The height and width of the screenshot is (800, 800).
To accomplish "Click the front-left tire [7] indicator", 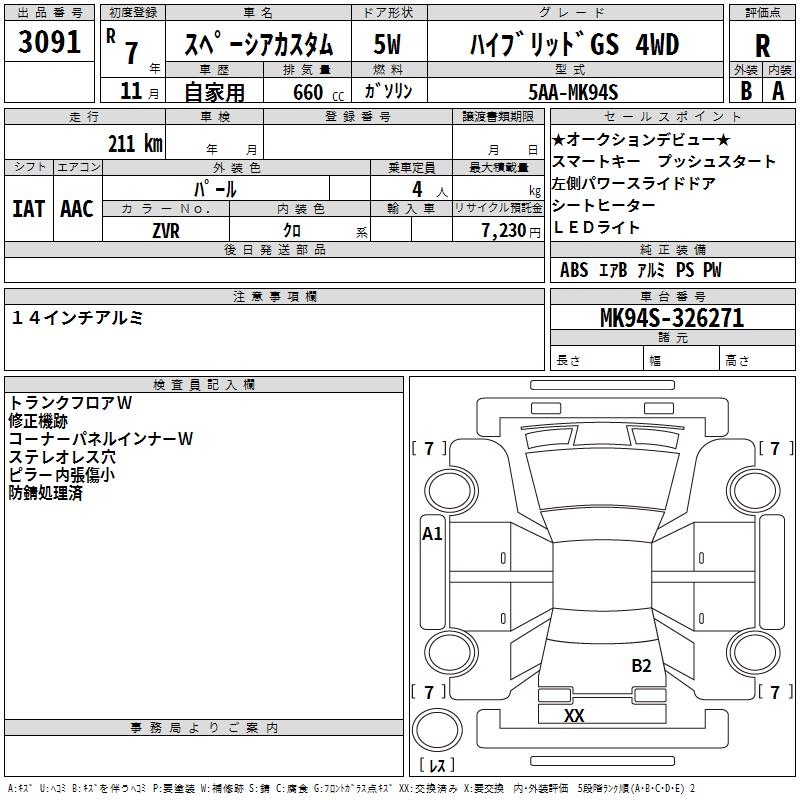I will pyautogui.click(x=430, y=449).
